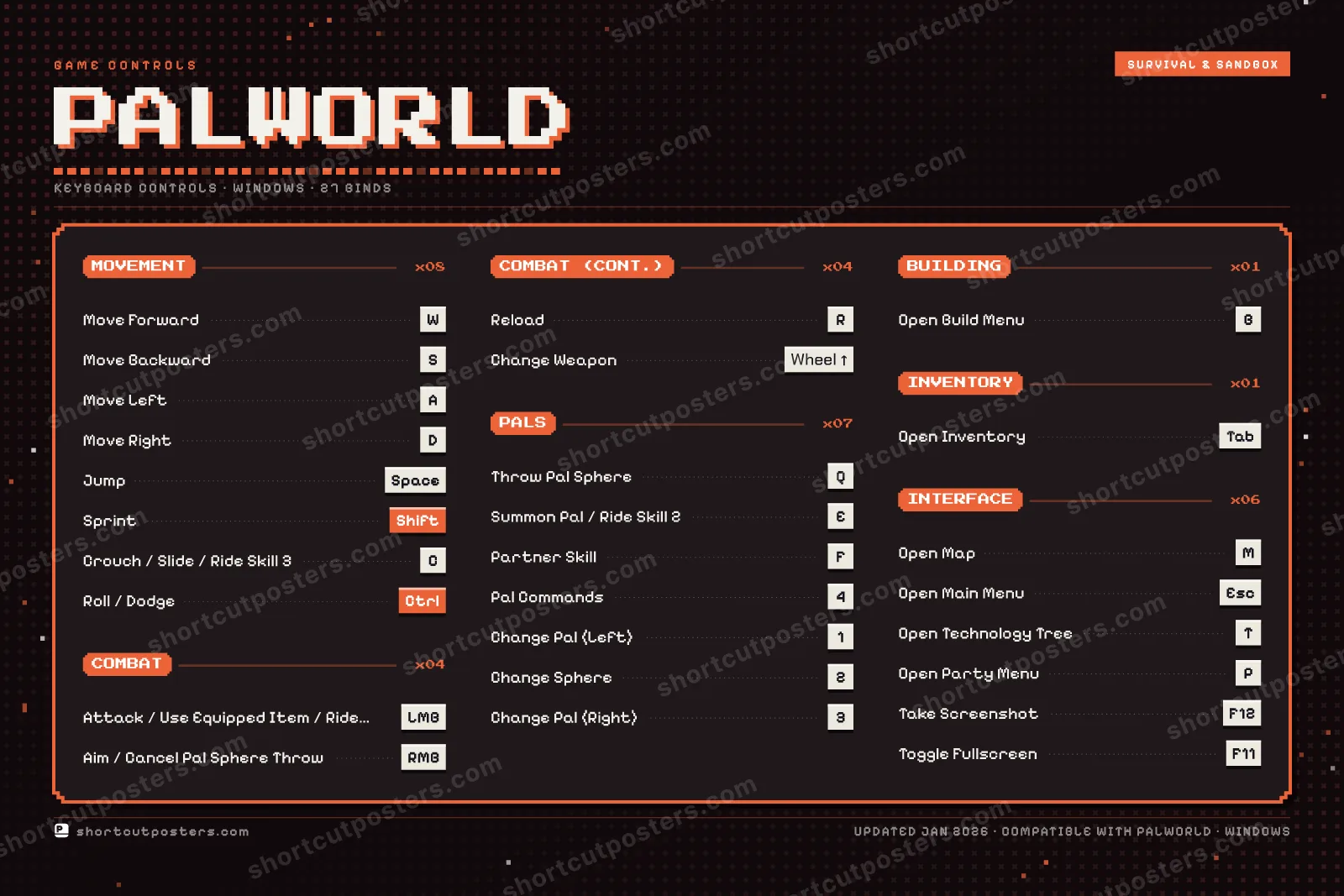The image size is (1344, 896).
Task: Click the shortcutposters.com logo icon in footer
Action: coord(61,831)
